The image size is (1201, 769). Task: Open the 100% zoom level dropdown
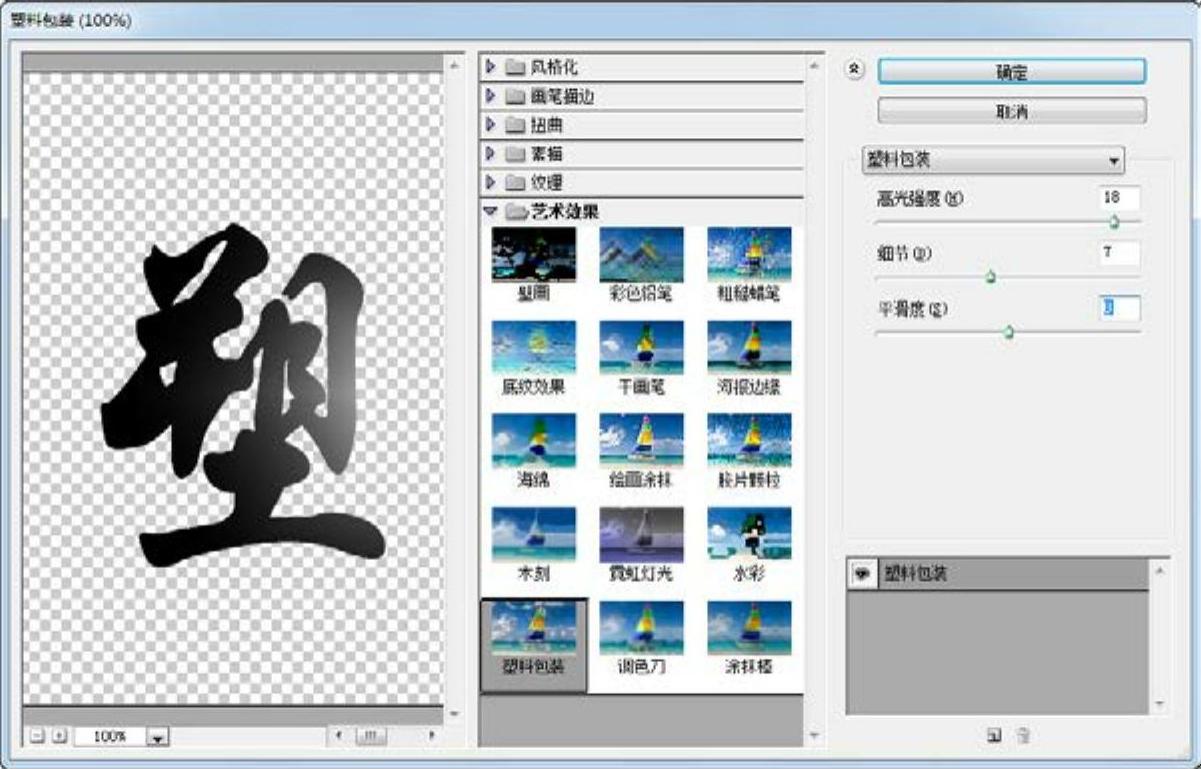click(159, 736)
